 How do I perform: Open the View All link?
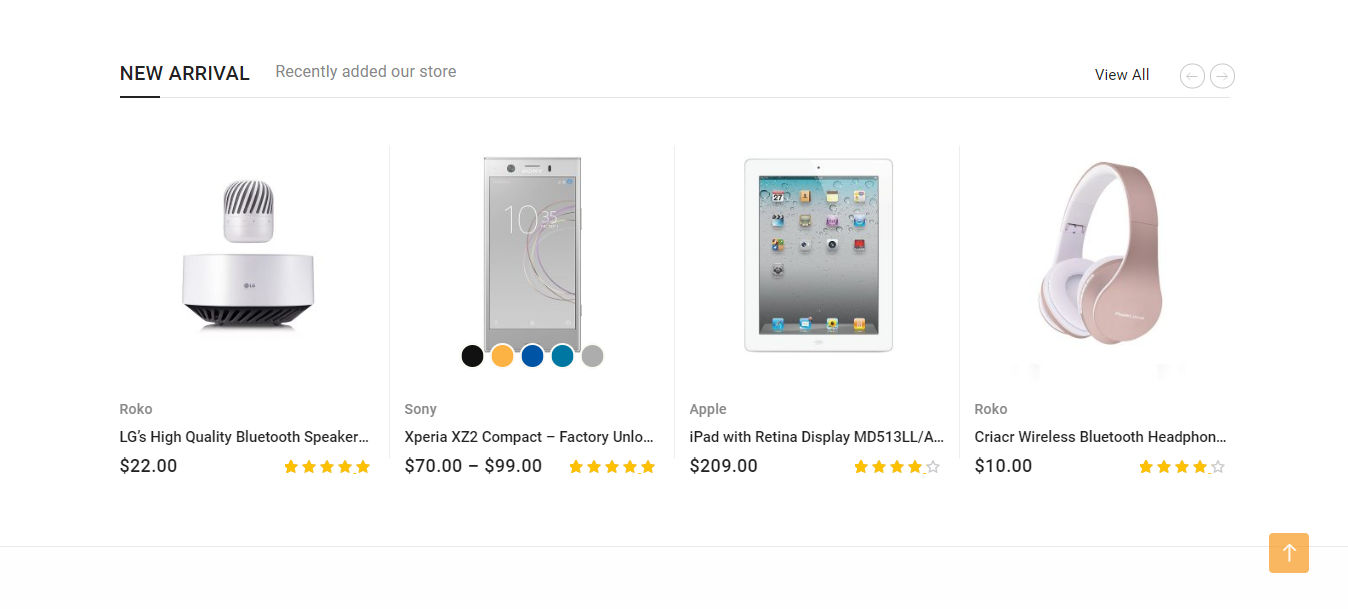coord(1122,75)
